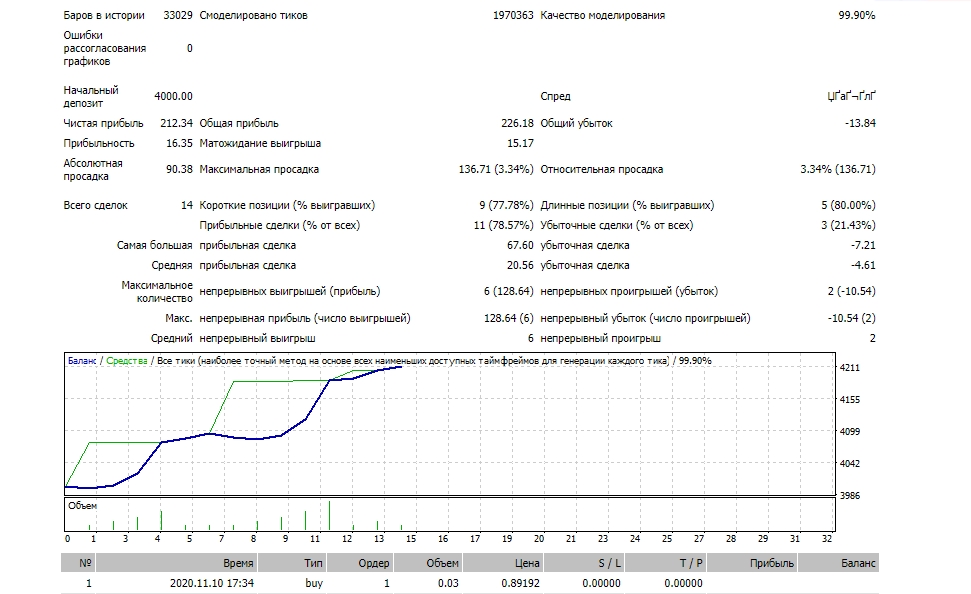Screen dimensions: 971x594
Task: Click the consecutive profit value 128.64 (6)
Action: (508, 318)
